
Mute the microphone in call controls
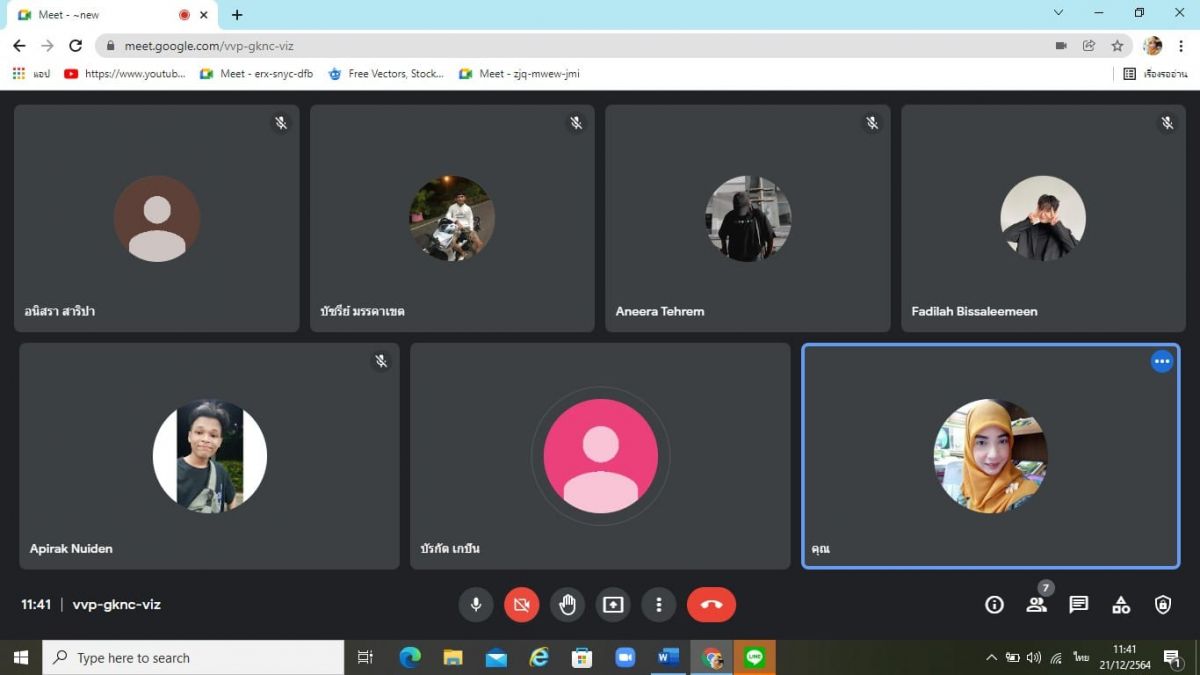click(x=476, y=605)
